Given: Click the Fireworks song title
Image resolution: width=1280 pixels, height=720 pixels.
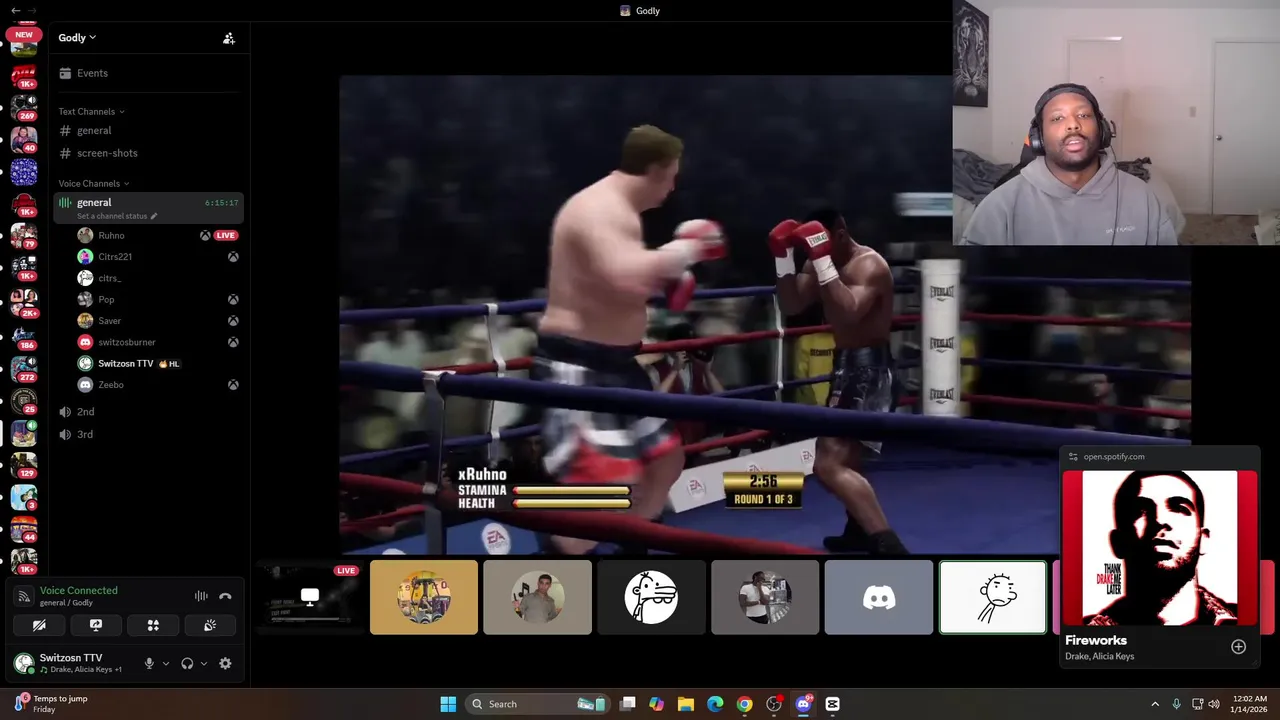Looking at the screenshot, I should [x=1096, y=640].
